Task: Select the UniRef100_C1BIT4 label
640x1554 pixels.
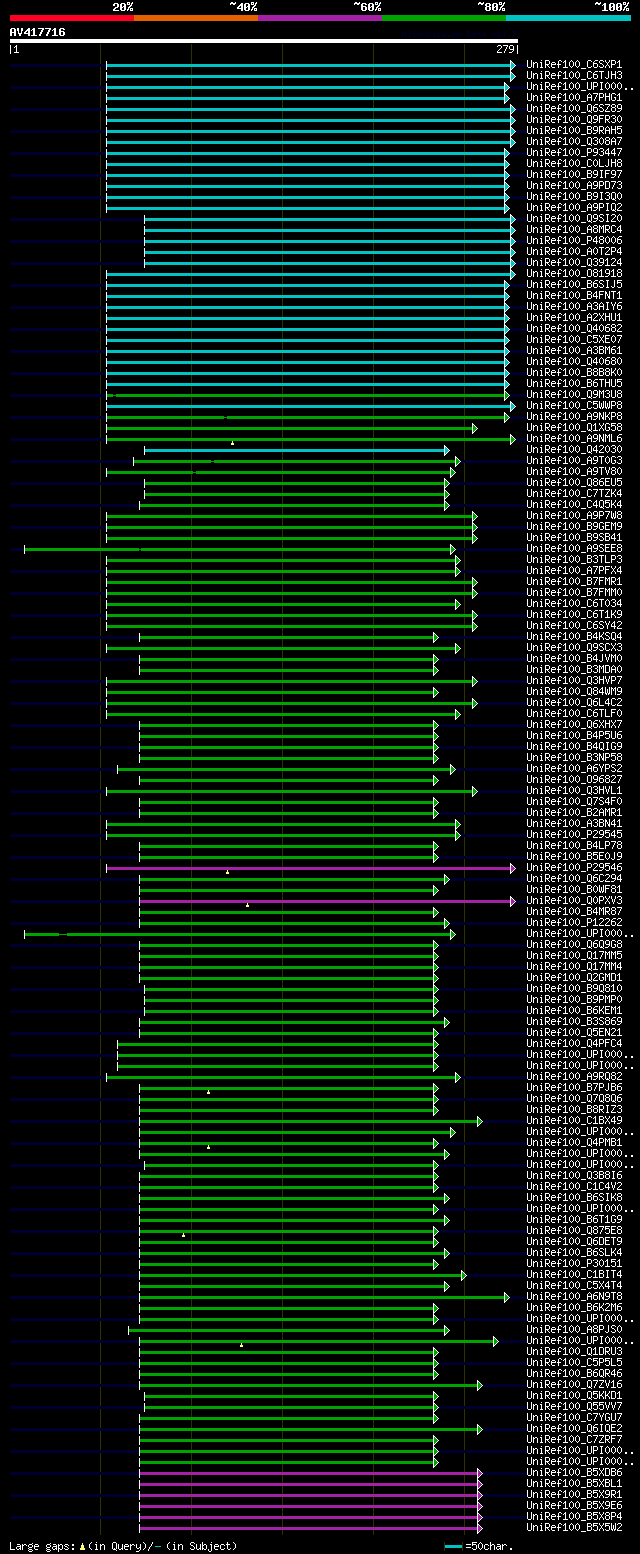Action: click(574, 1274)
